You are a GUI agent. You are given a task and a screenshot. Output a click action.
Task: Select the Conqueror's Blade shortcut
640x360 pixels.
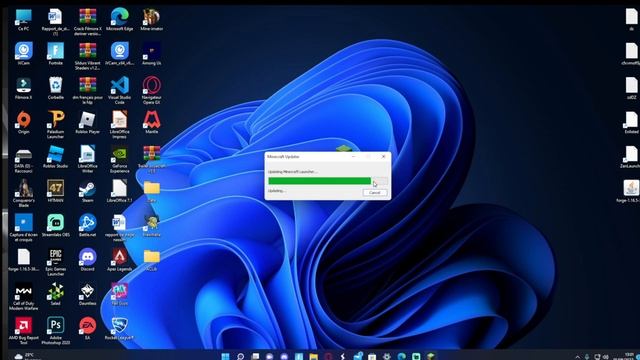pos(23,193)
